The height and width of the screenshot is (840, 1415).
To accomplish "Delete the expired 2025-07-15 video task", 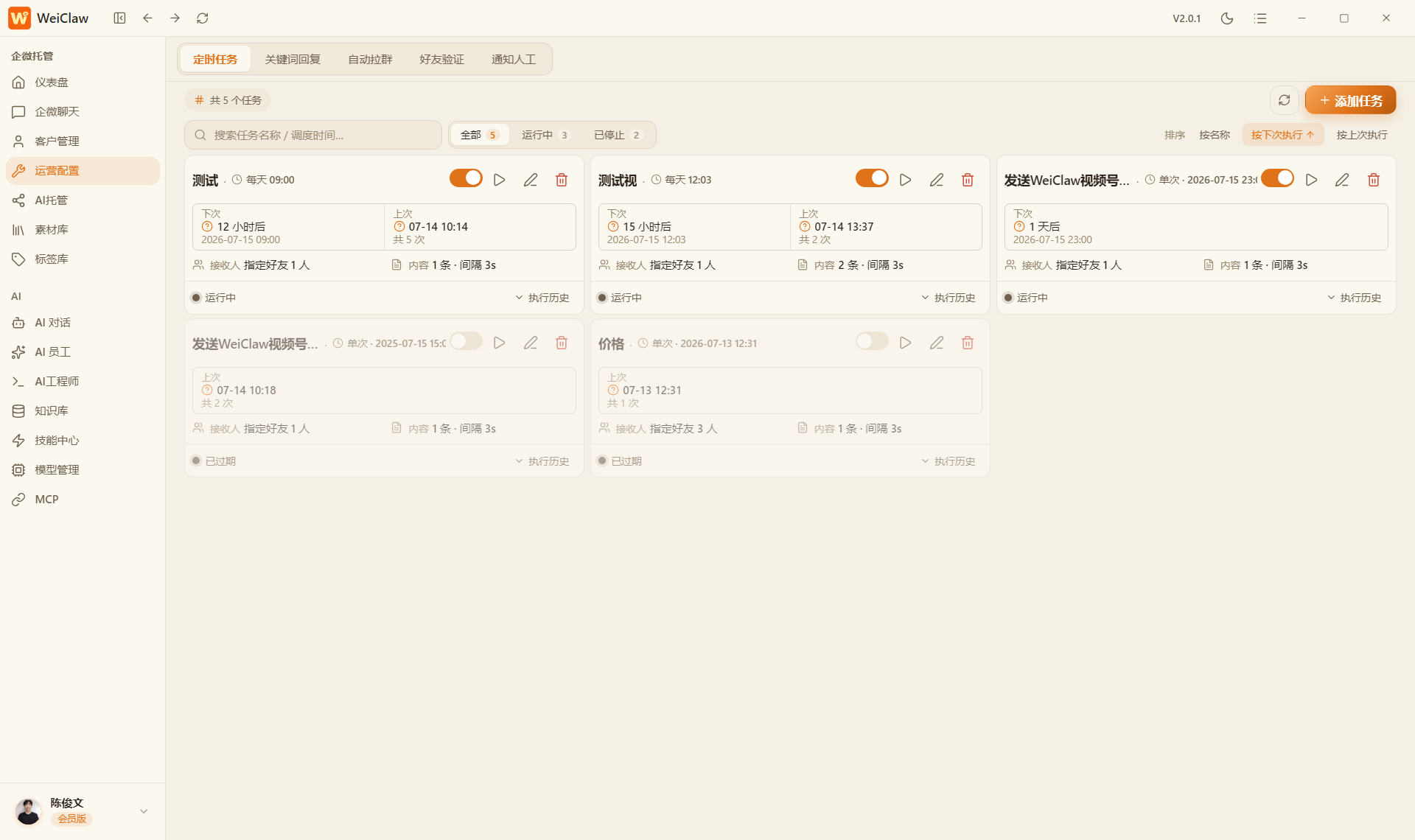I will pyautogui.click(x=562, y=343).
